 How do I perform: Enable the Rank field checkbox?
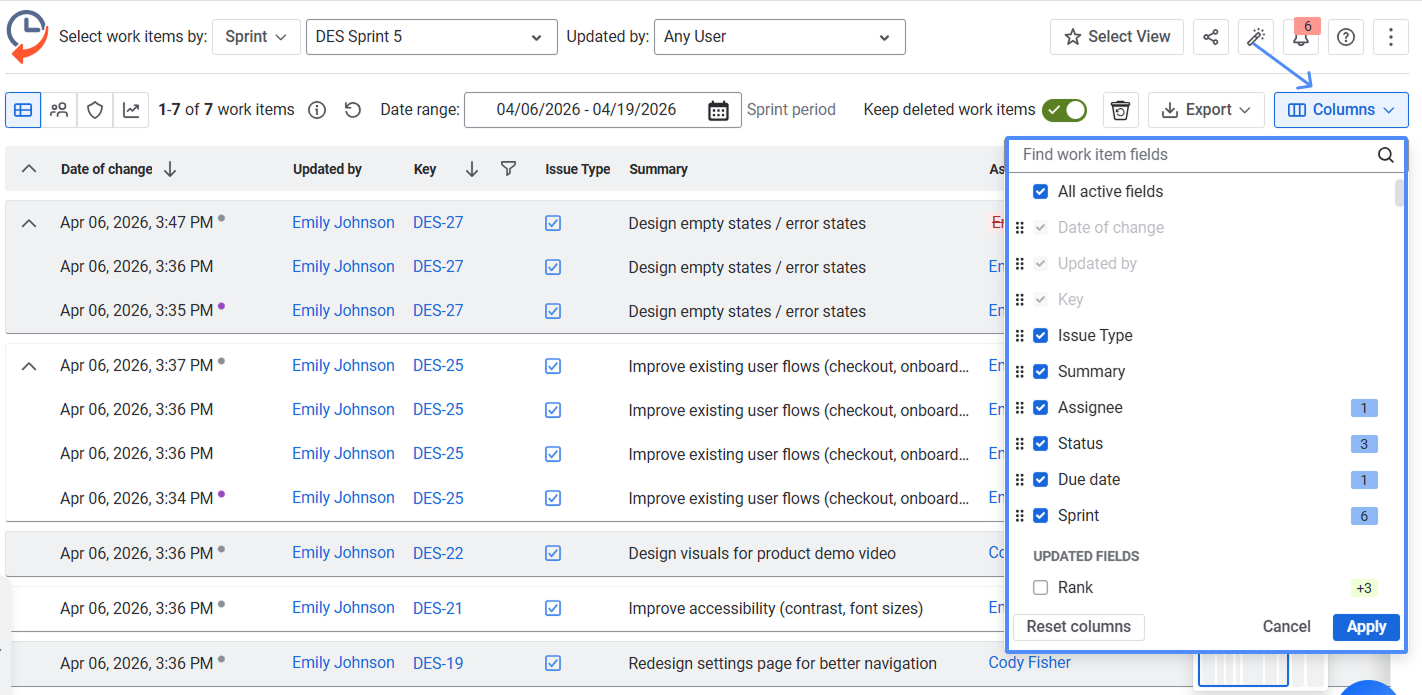coord(1040,588)
